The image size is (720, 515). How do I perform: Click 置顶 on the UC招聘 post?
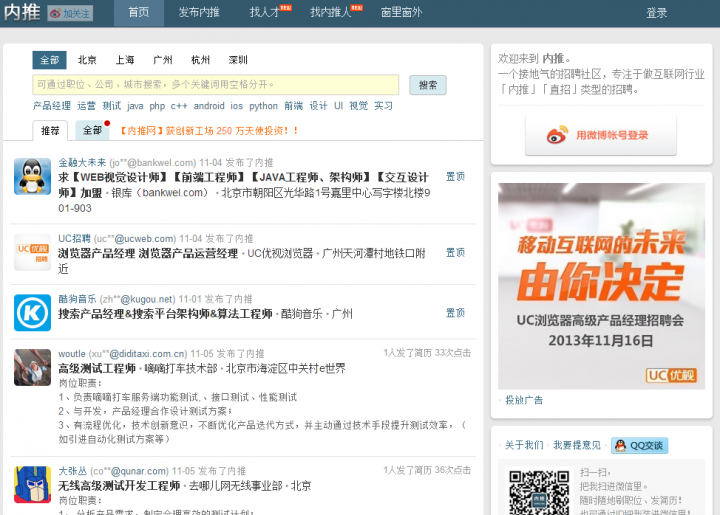(456, 253)
